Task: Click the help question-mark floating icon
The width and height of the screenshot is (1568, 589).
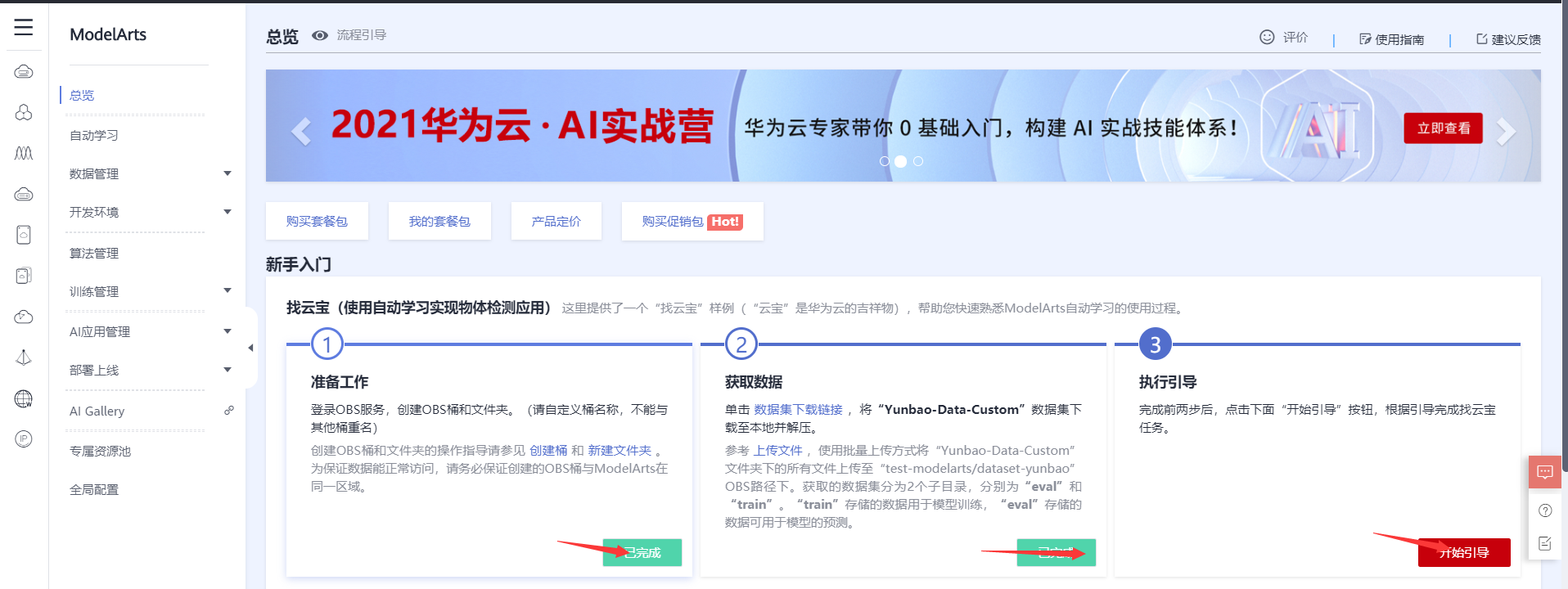Action: click(x=1545, y=510)
